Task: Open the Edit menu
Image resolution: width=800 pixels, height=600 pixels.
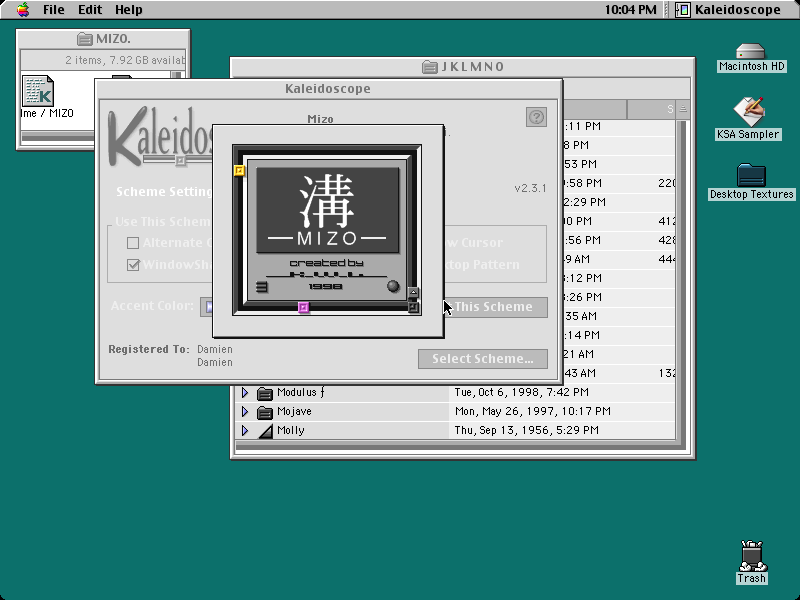Action: pyautogui.click(x=90, y=10)
